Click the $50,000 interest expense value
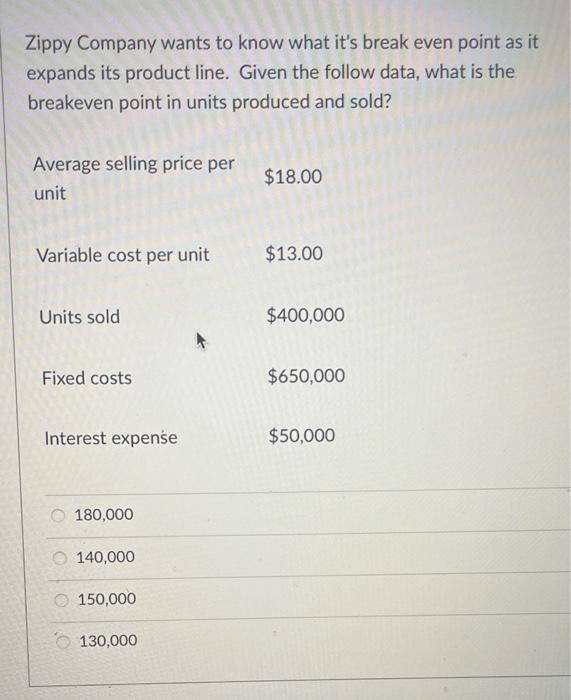This screenshot has height=700, width=571. click(x=302, y=436)
